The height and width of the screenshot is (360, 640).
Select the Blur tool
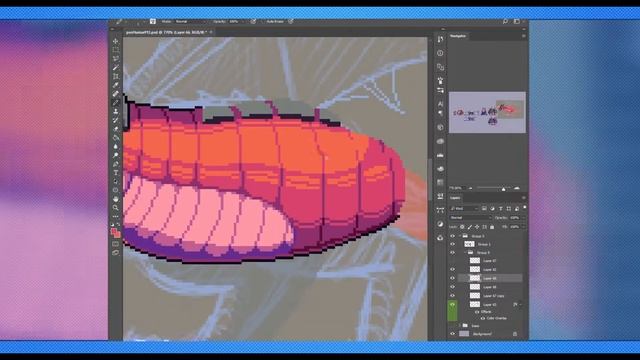pyautogui.click(x=116, y=147)
